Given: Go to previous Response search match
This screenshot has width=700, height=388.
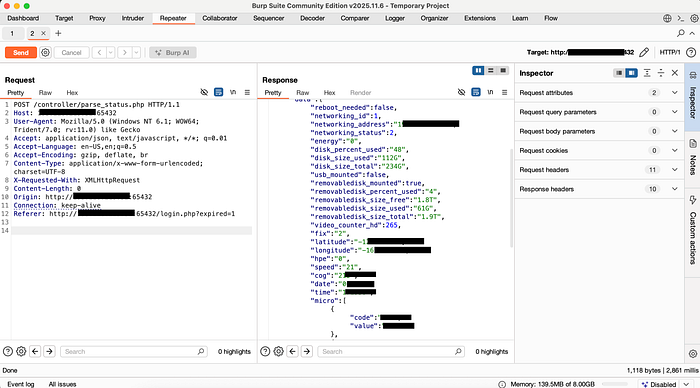Looking at the screenshot, I should coord(292,351).
